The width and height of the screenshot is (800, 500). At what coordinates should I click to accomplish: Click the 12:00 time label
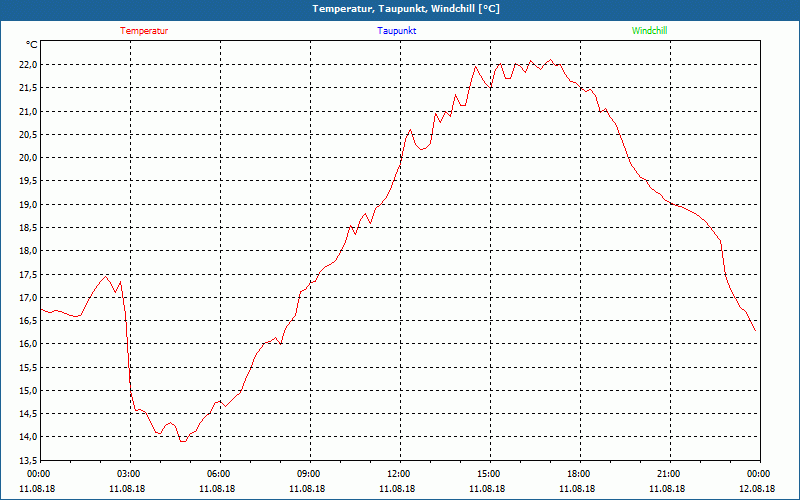coord(397,474)
